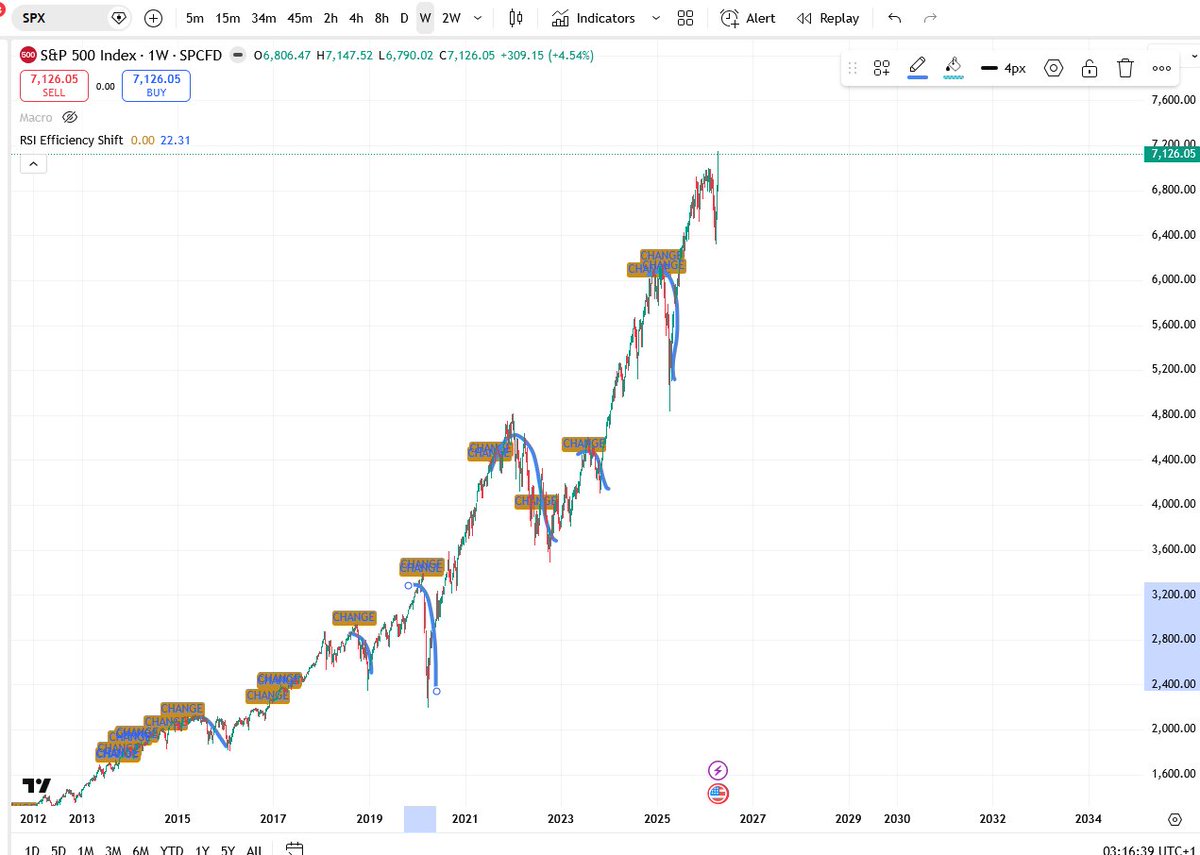The image size is (1200, 855).
Task: Expand the time interval dropdown arrow
Action: click(480, 18)
